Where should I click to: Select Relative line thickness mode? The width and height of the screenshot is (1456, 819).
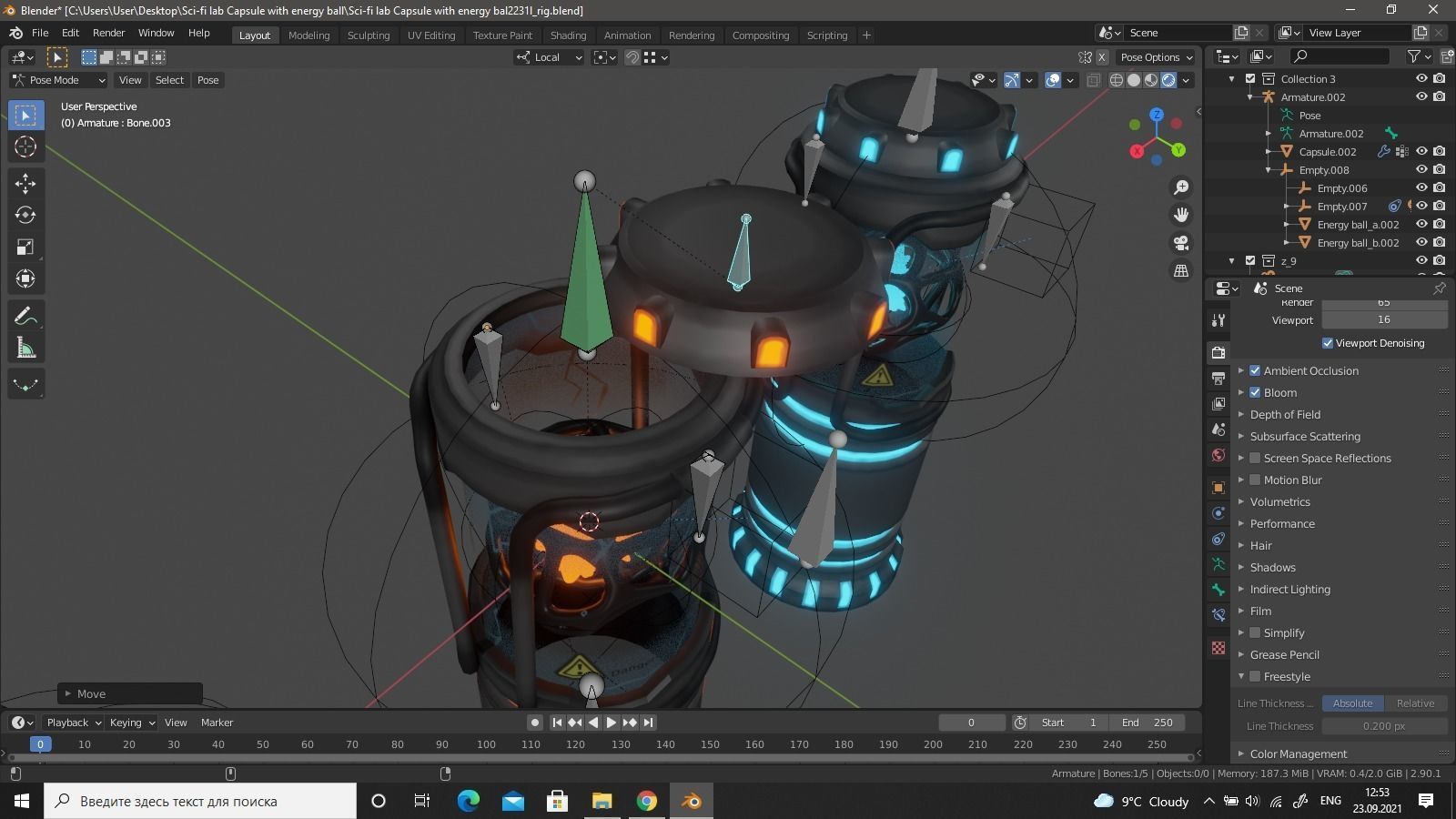click(1415, 703)
